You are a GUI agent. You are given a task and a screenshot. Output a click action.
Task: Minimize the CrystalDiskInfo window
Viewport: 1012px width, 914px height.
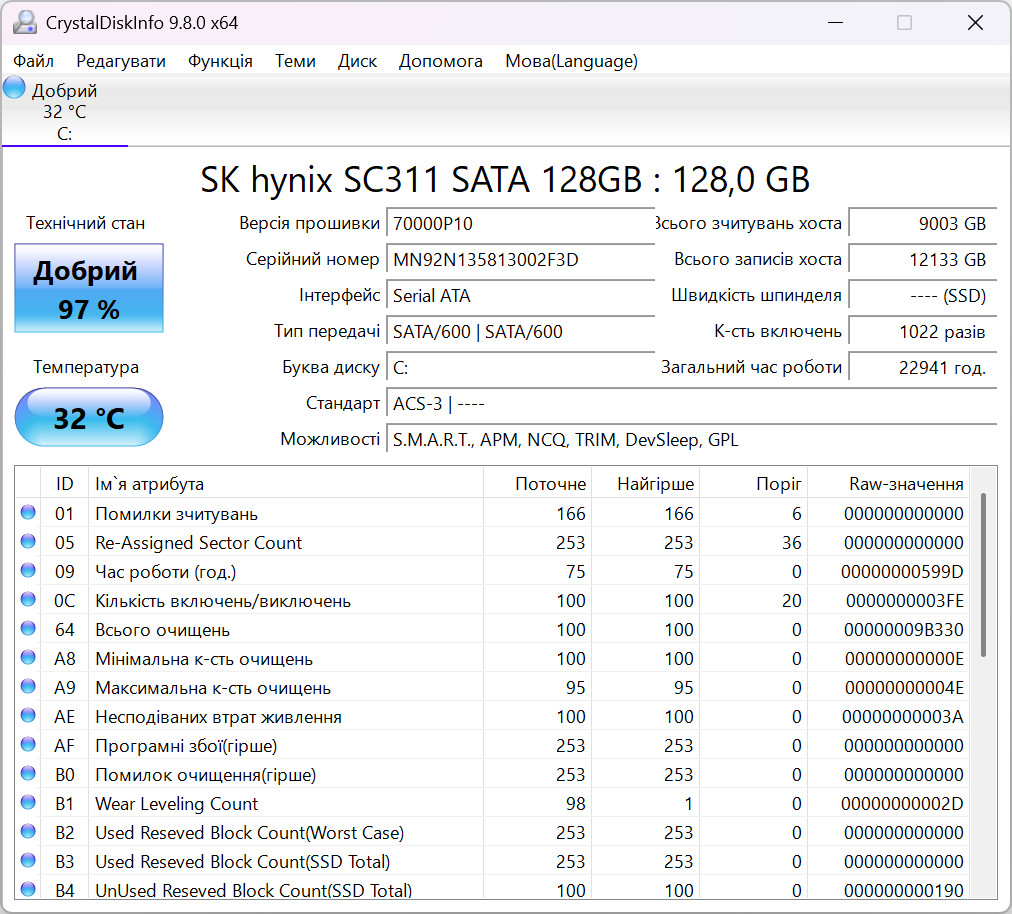pyautogui.click(x=836, y=23)
